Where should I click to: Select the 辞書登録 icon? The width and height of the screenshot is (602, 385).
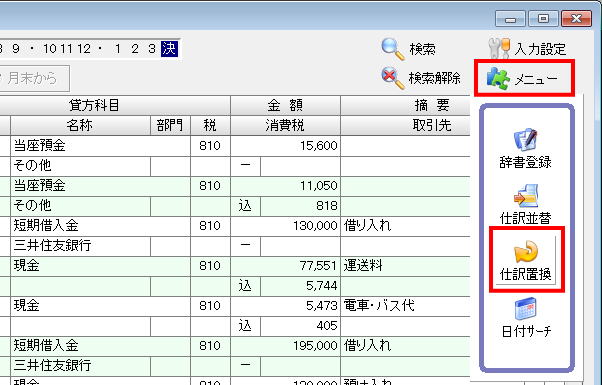[x=525, y=140]
